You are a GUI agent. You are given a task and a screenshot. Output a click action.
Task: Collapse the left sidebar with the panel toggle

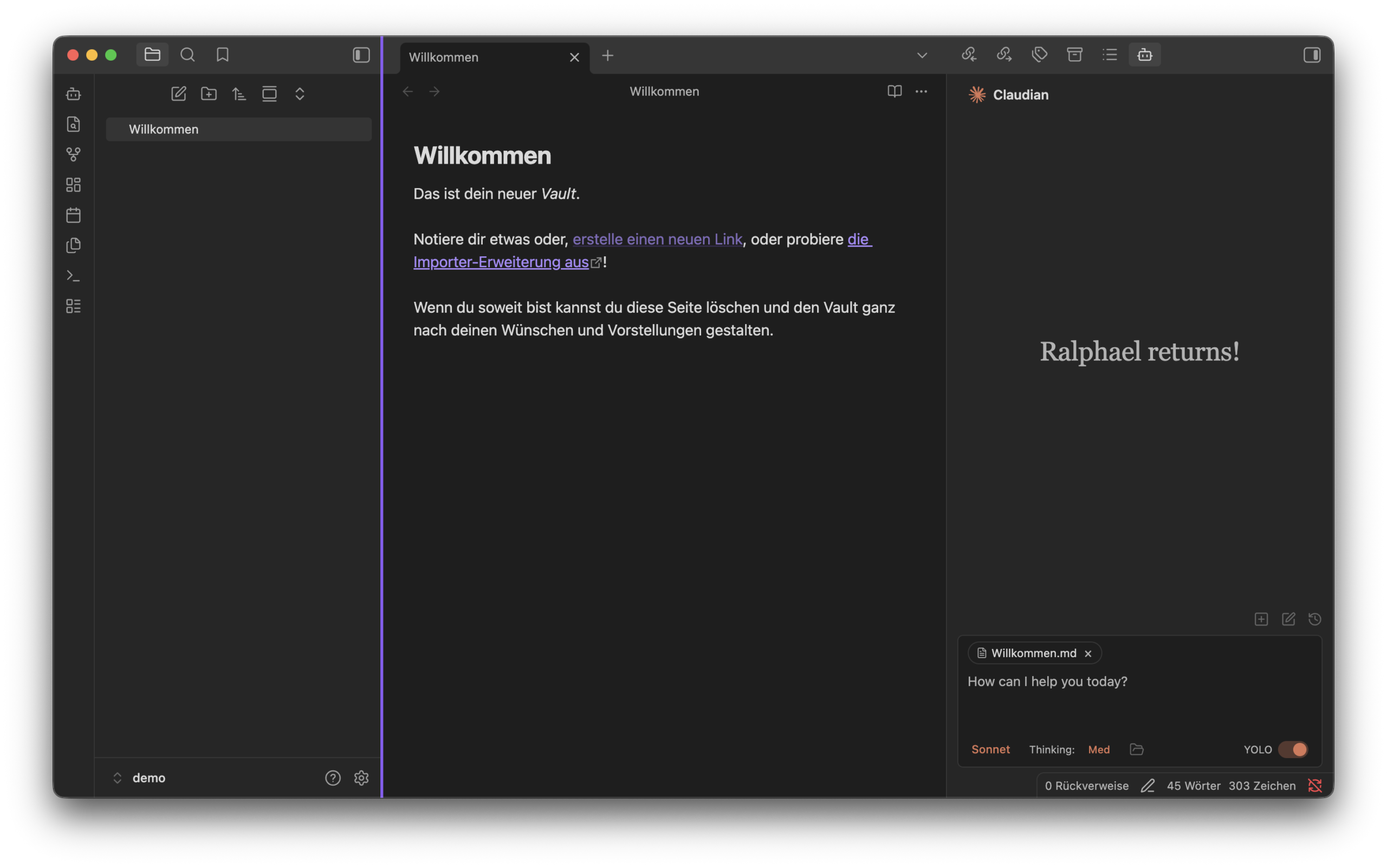click(360, 55)
